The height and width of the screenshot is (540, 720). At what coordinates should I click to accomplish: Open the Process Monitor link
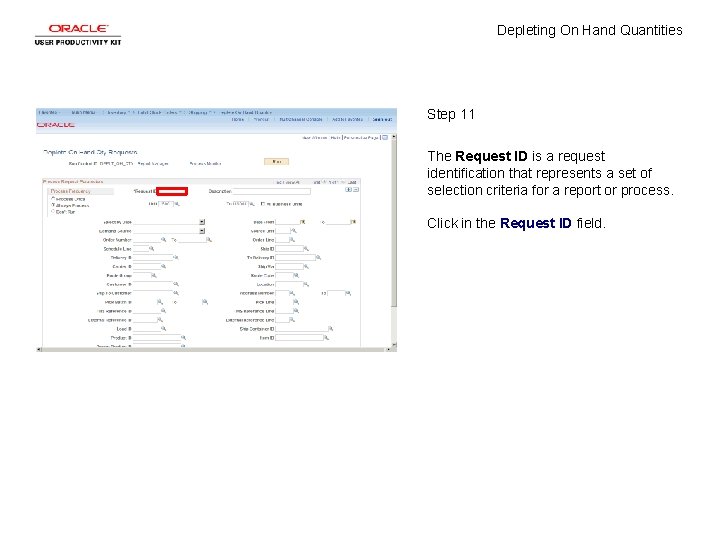click(205, 163)
